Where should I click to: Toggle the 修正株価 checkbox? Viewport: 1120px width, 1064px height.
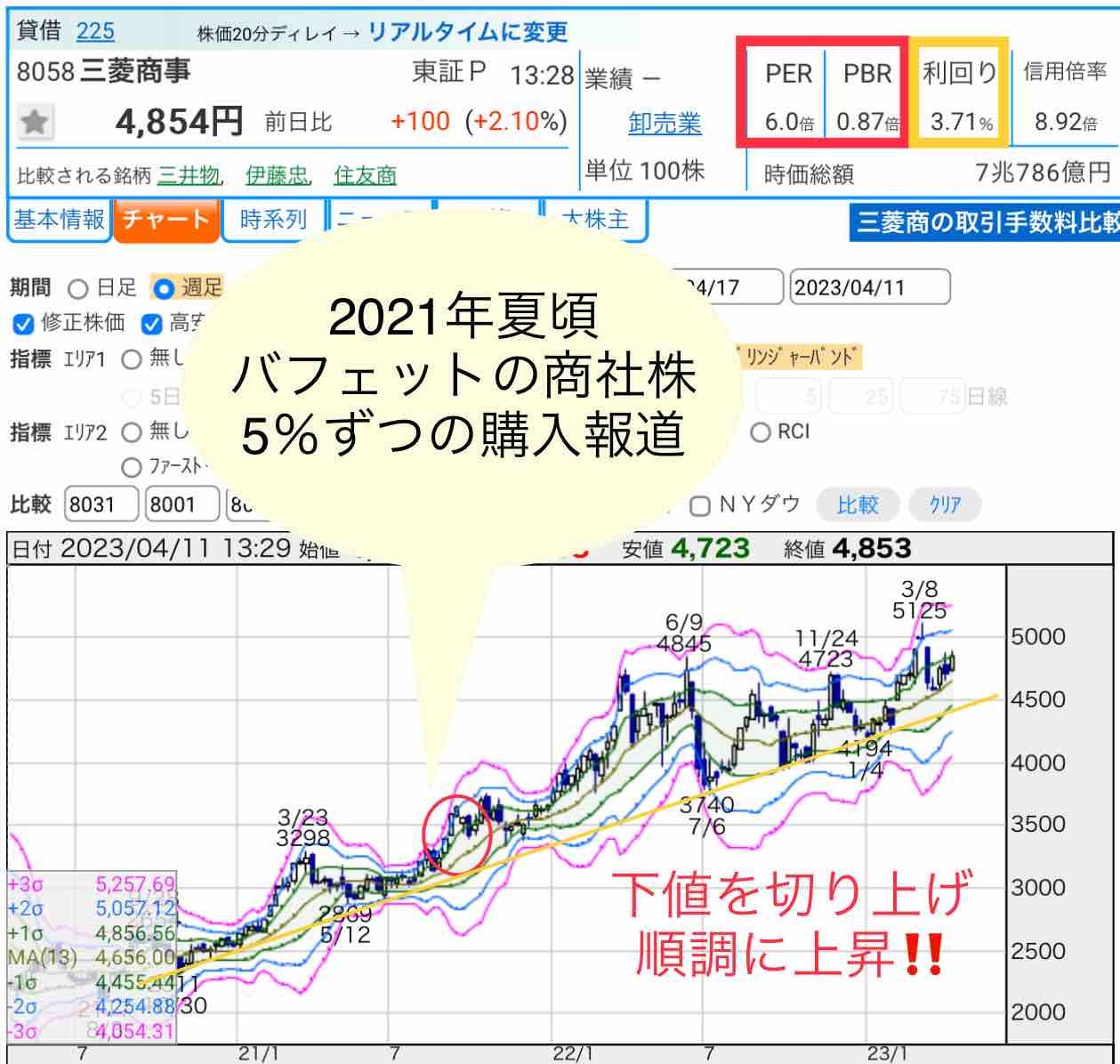coord(23,324)
